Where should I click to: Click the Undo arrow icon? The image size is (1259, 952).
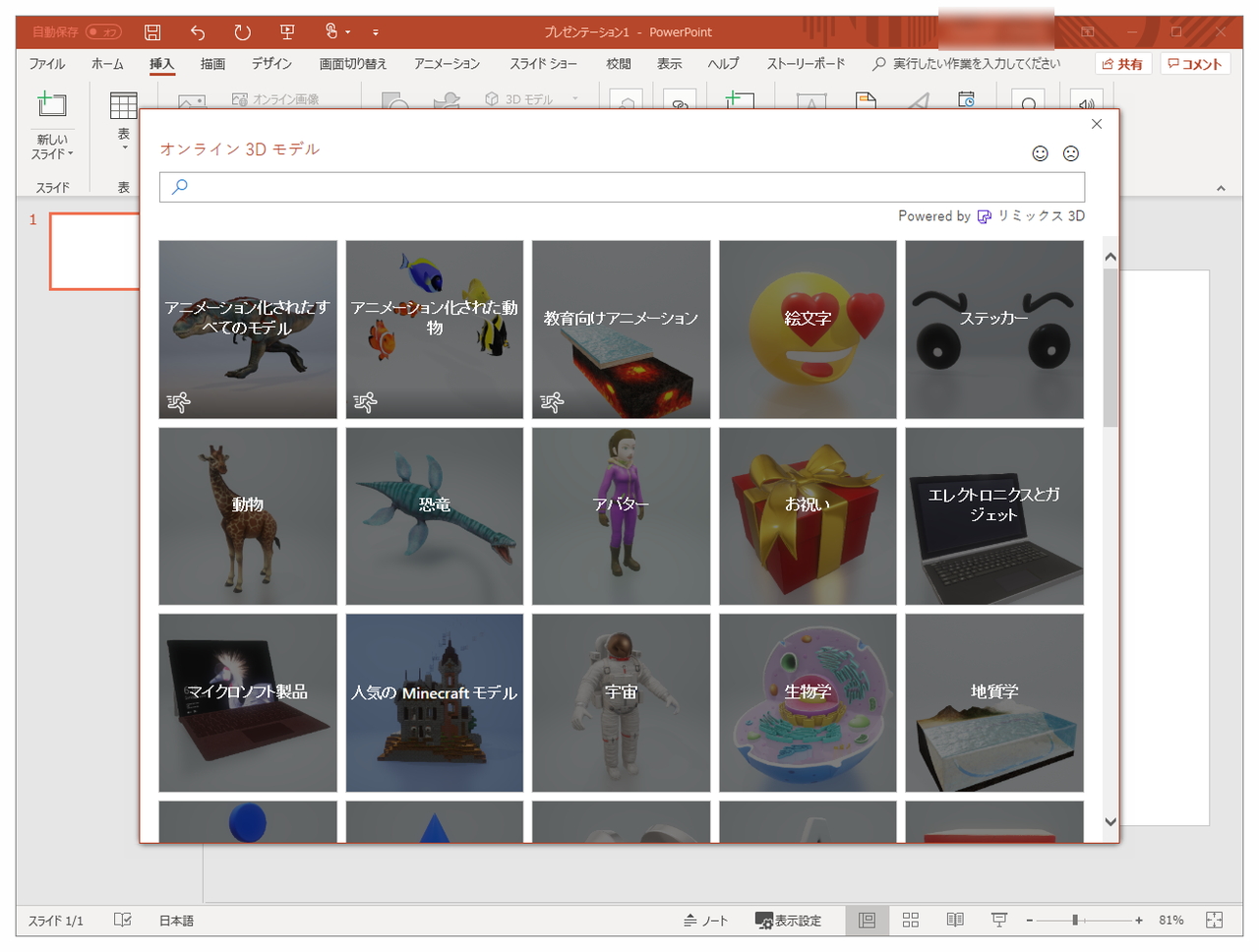pos(198,32)
